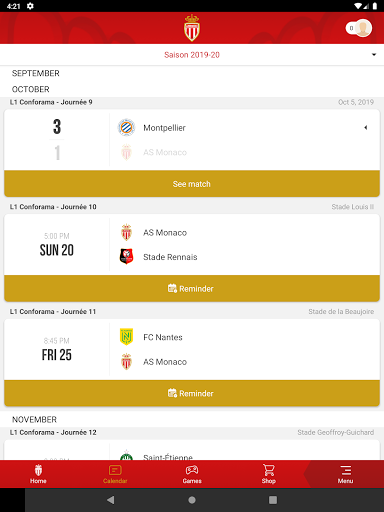
Task: Tap Android home circle button
Action: pyautogui.click(x=192, y=500)
